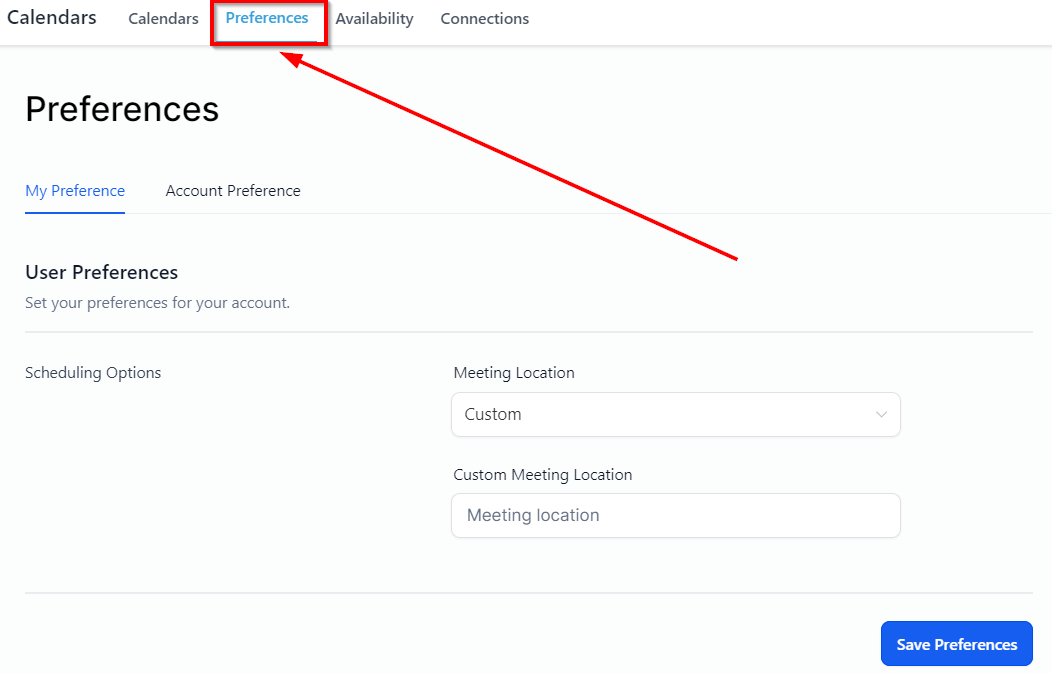Click the 'Custom' value text in the dropdown
The width and height of the screenshot is (1052, 673).
point(493,414)
